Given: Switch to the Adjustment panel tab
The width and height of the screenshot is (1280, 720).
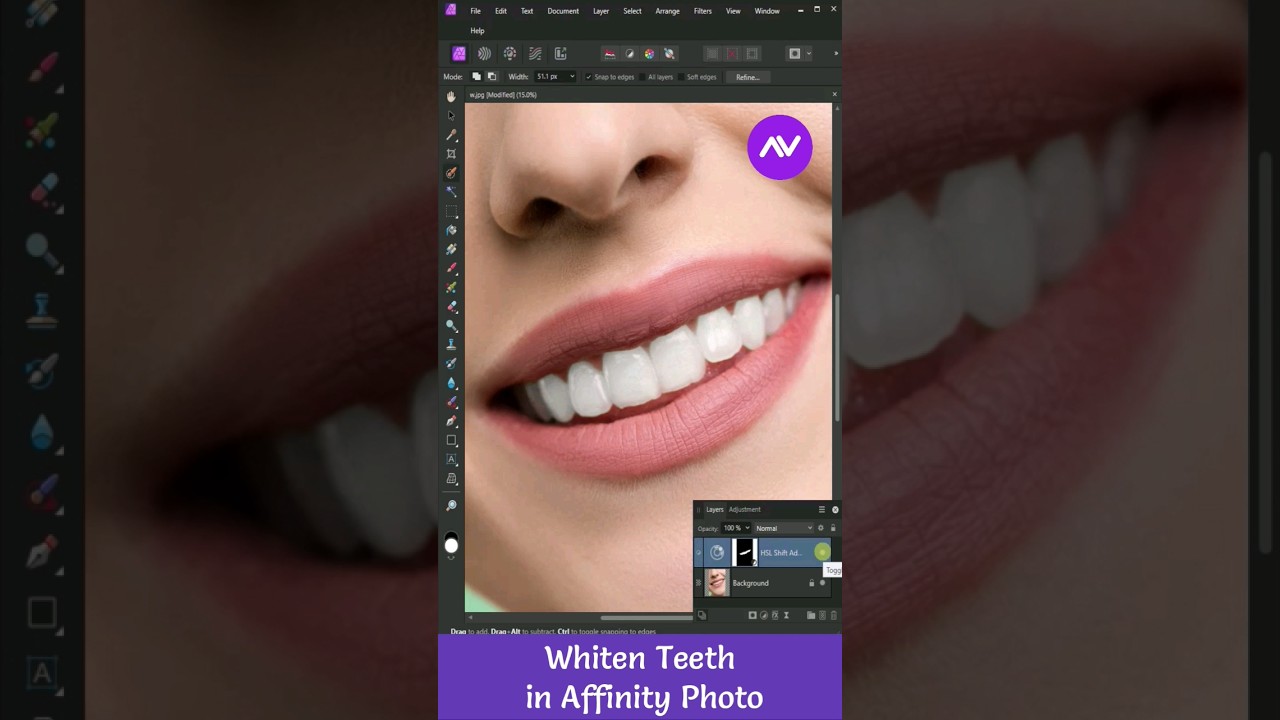Looking at the screenshot, I should click(744, 509).
